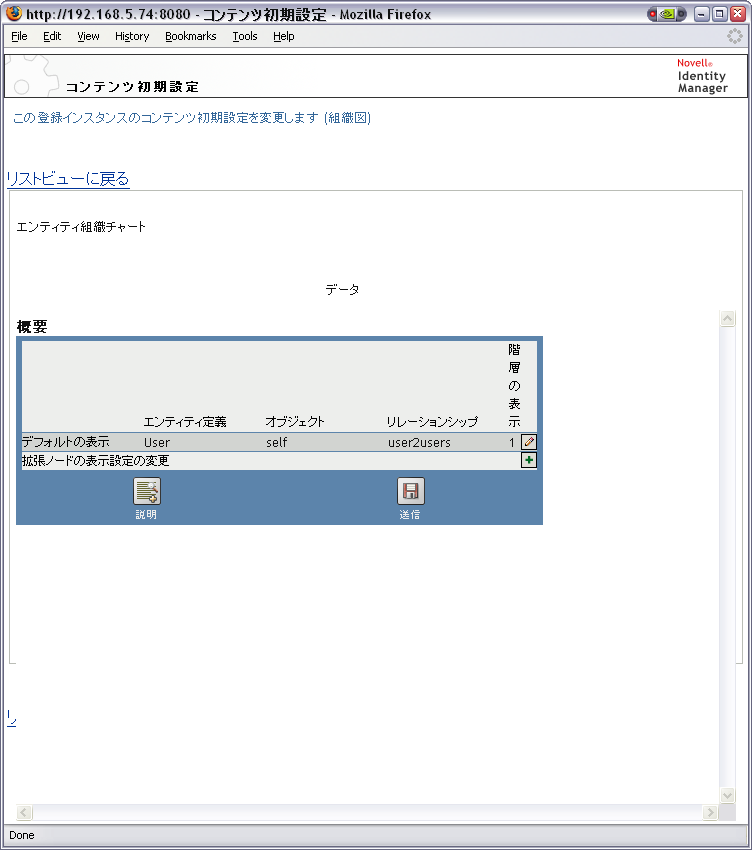The width and height of the screenshot is (752, 850).
Task: Open the Tools menu
Action: pyautogui.click(x=245, y=36)
